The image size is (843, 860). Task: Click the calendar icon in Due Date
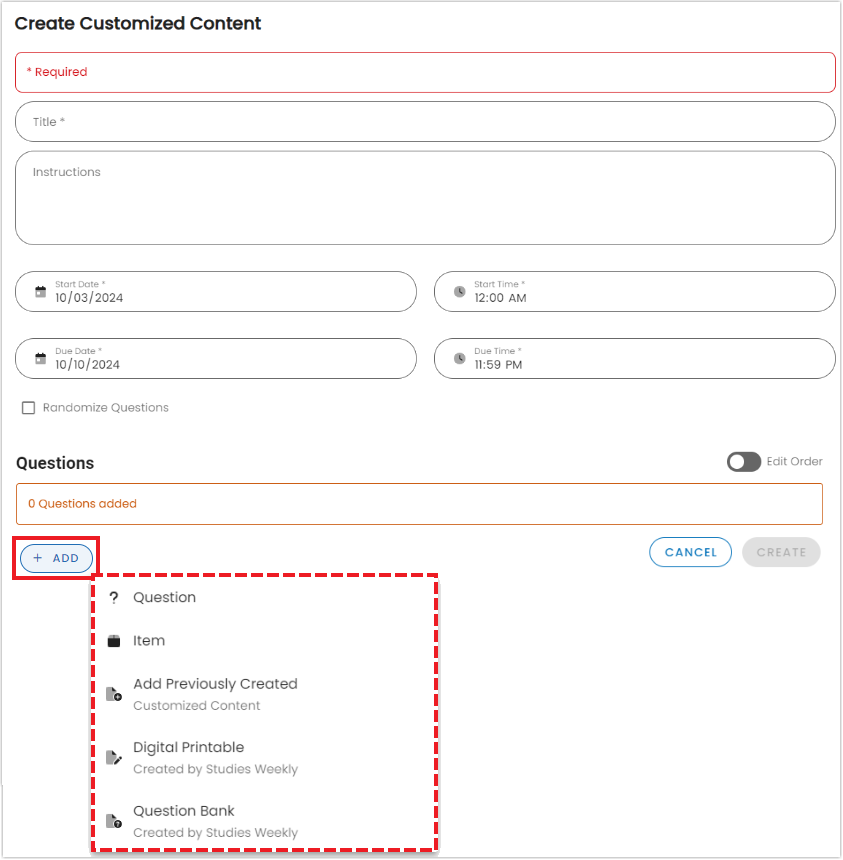pos(40,359)
